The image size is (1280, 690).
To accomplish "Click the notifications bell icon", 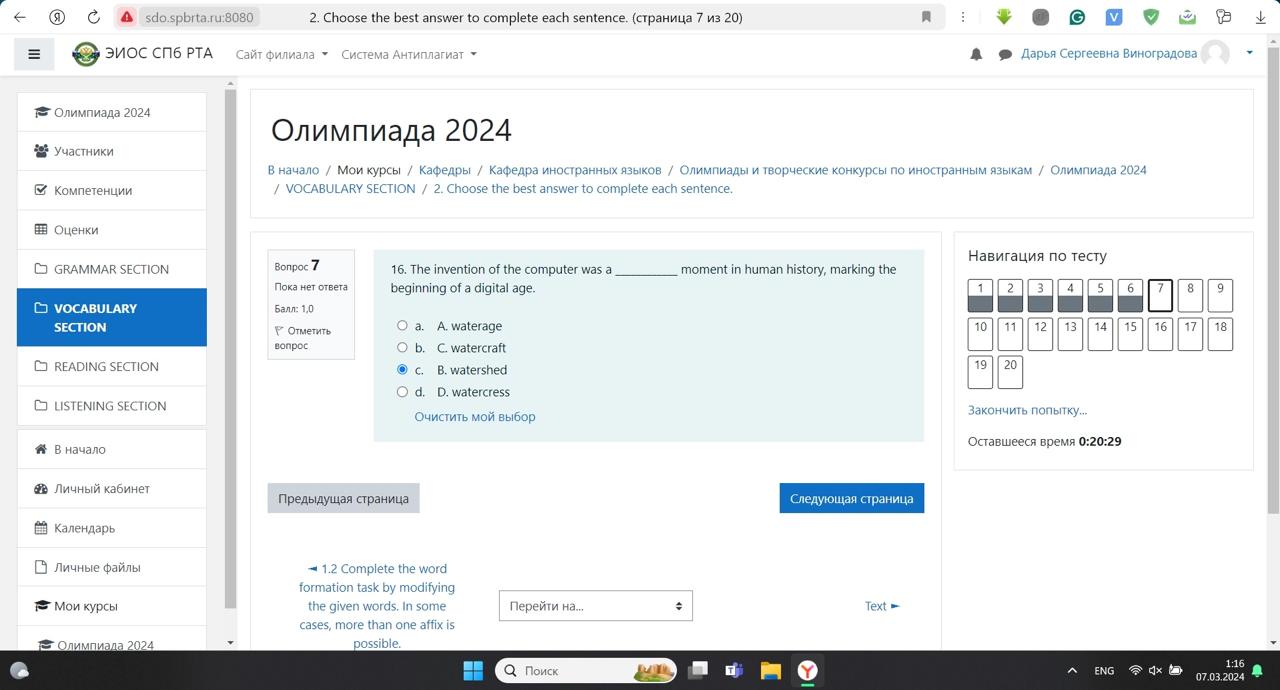I will 976,54.
